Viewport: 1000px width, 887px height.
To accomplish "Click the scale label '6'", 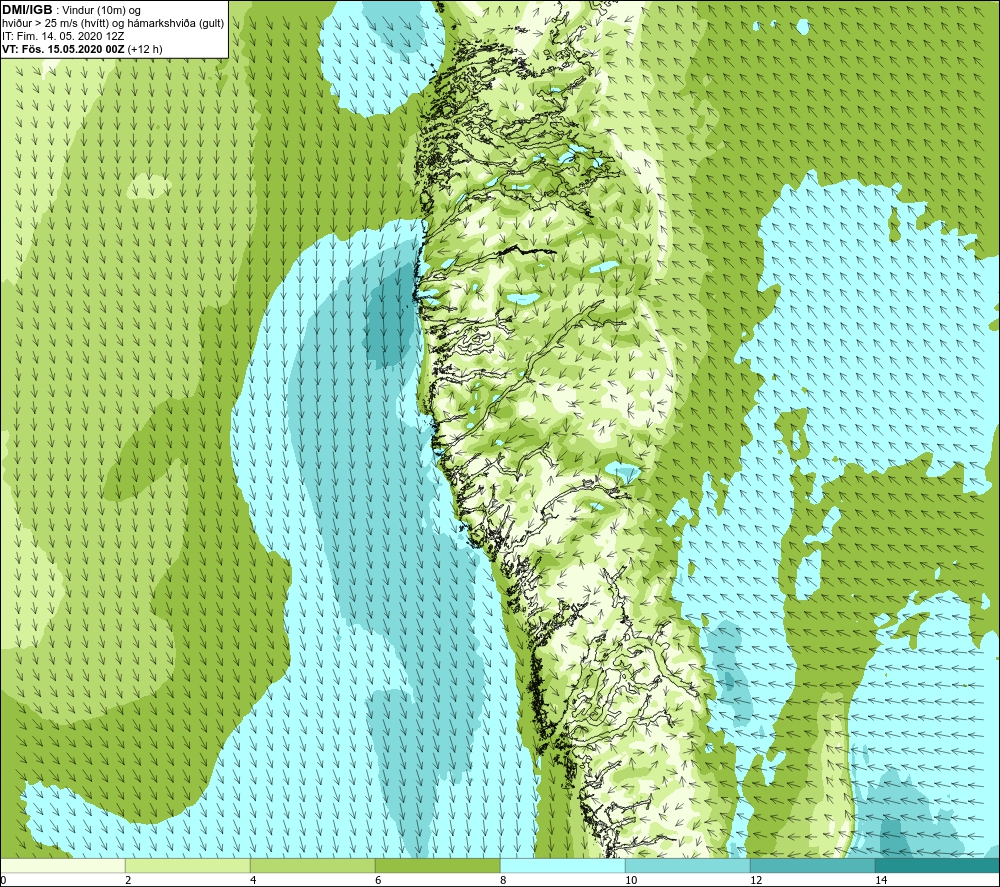I will pos(378,880).
